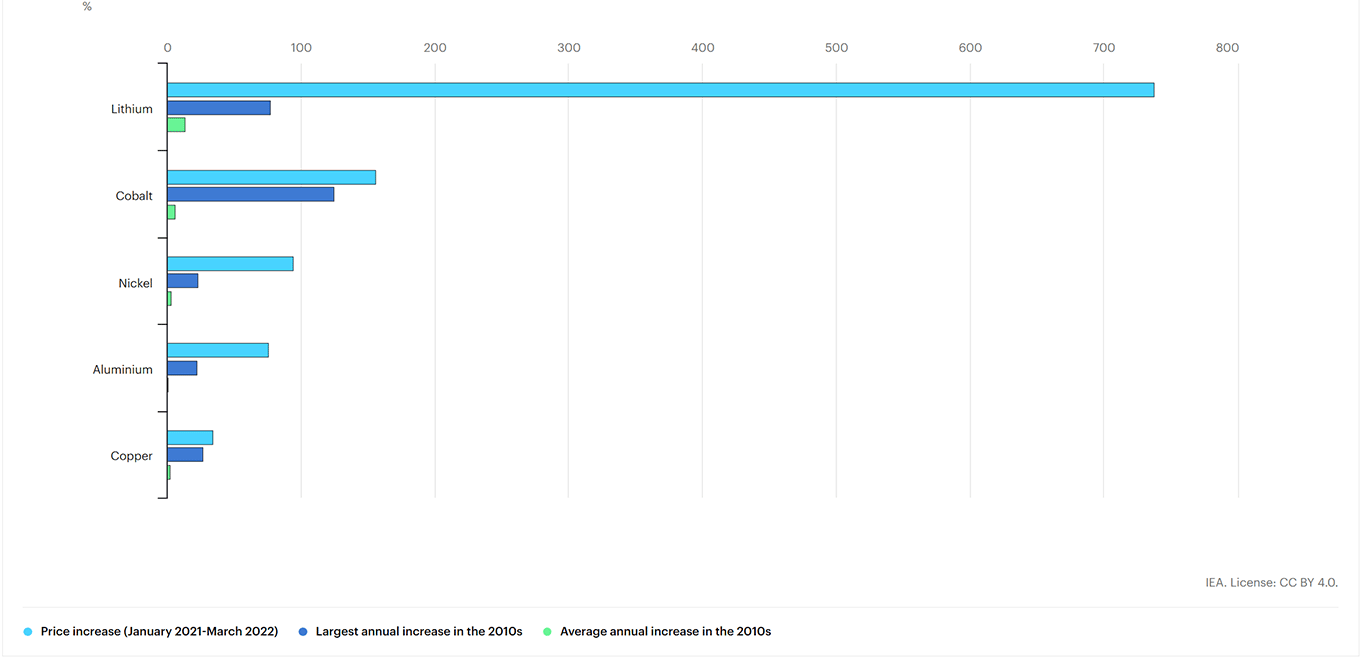
Task: Click the 0 axis tick label
Action: tap(168, 47)
